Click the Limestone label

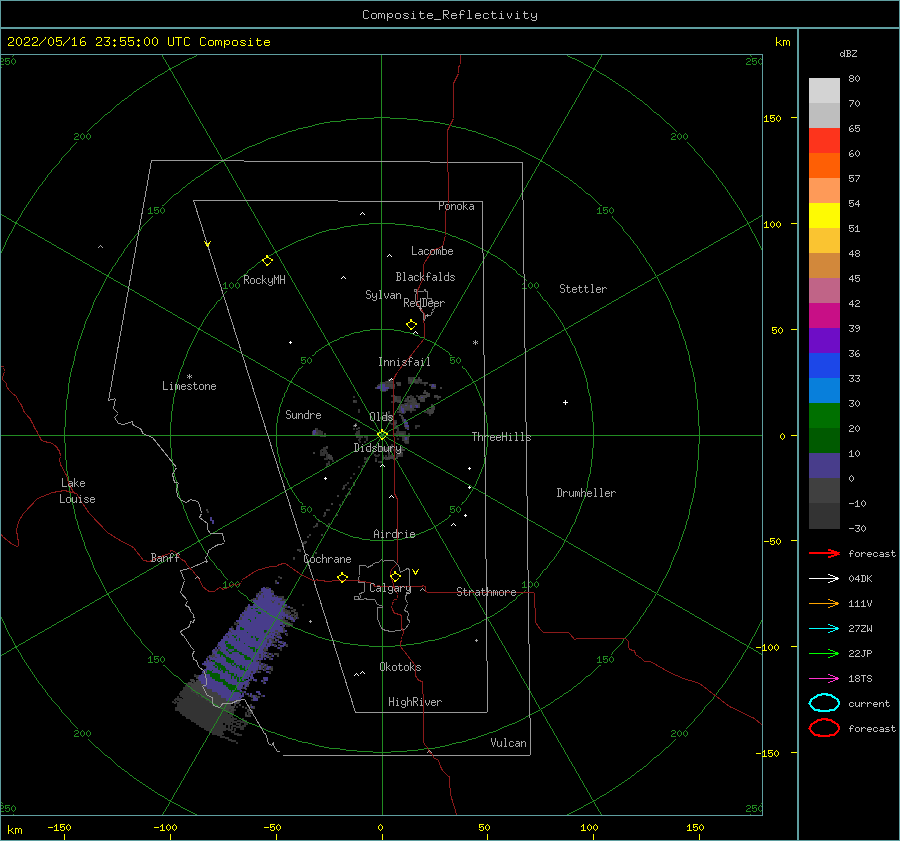click(x=189, y=386)
